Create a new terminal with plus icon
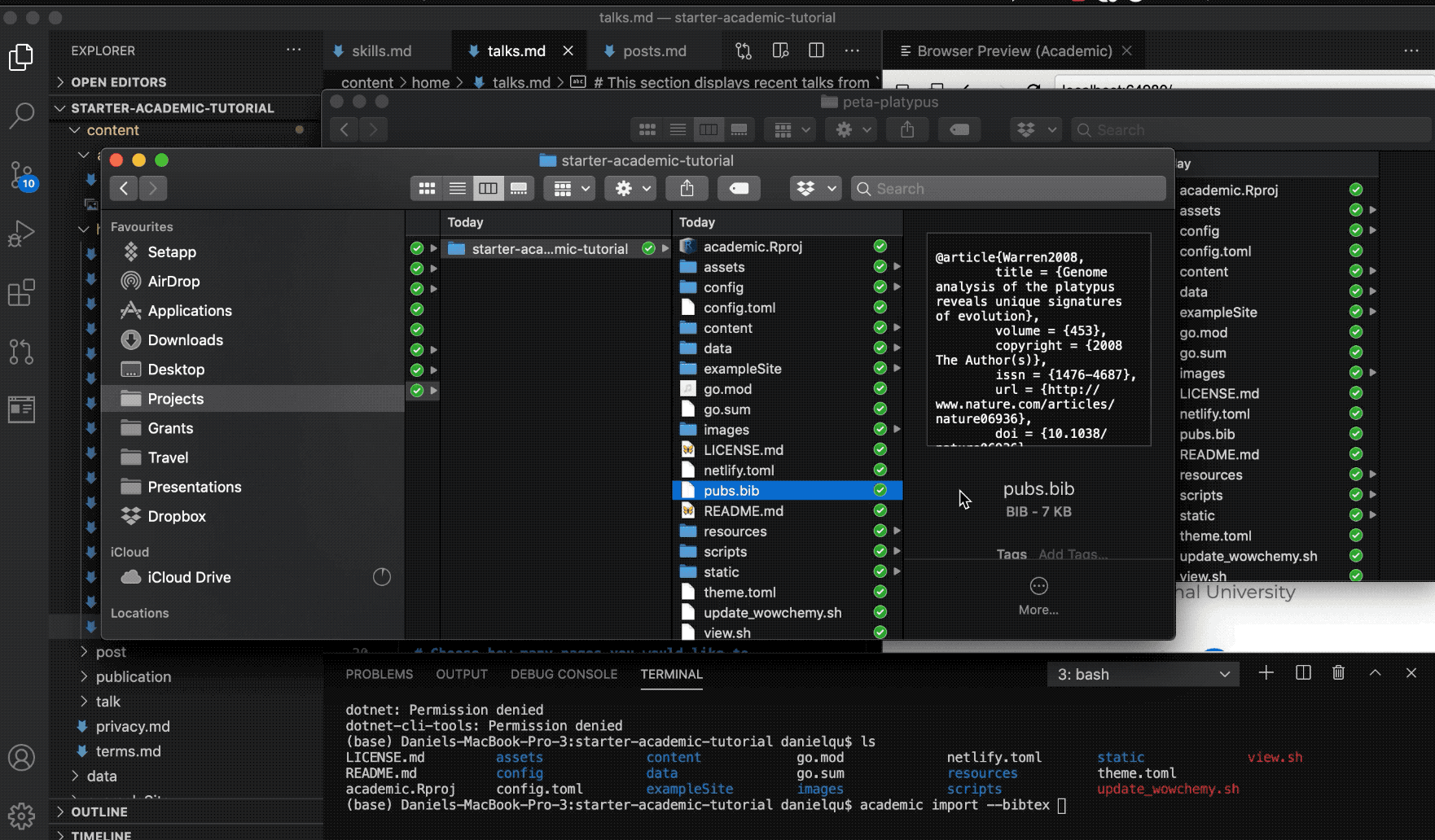 (x=1266, y=673)
